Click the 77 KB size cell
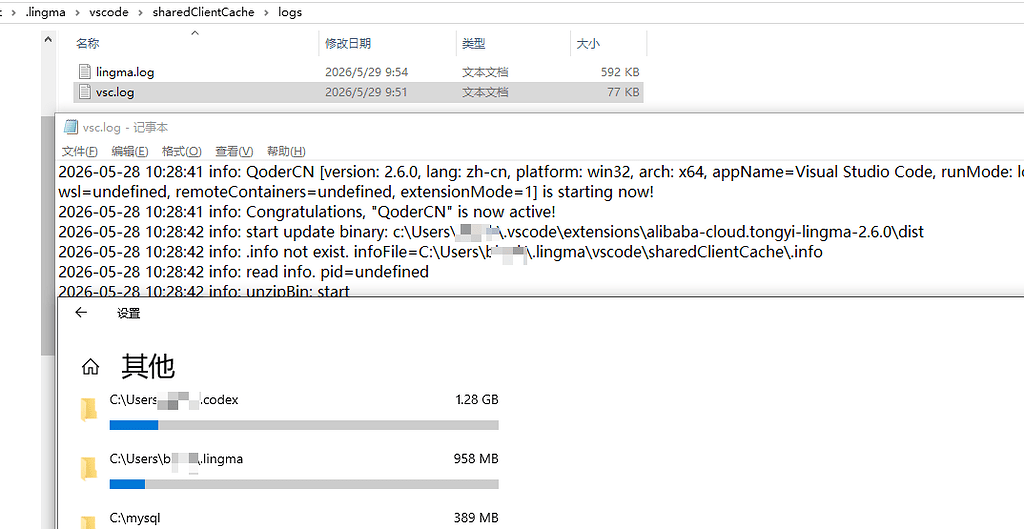 623,92
